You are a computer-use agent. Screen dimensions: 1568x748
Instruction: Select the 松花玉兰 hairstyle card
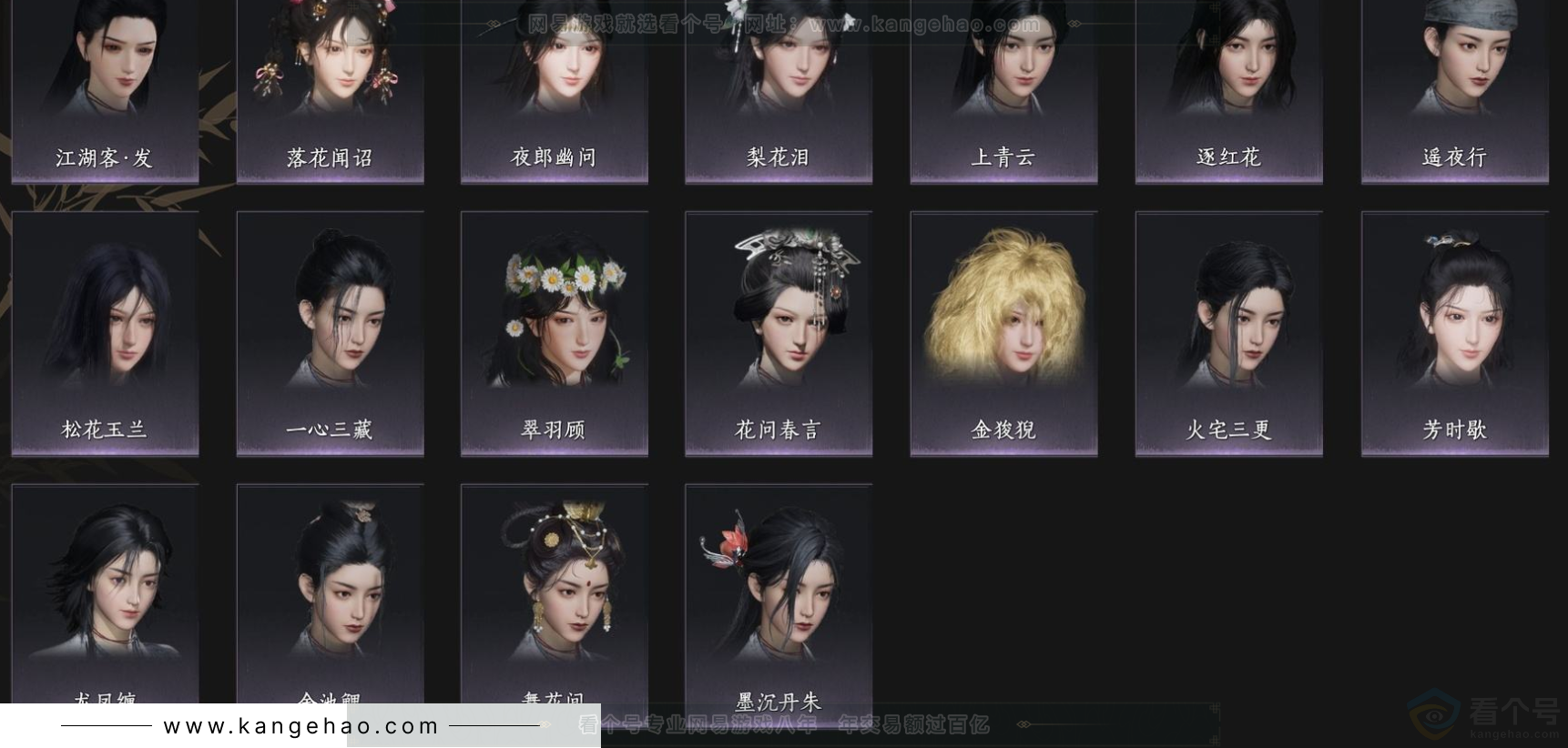[105, 334]
